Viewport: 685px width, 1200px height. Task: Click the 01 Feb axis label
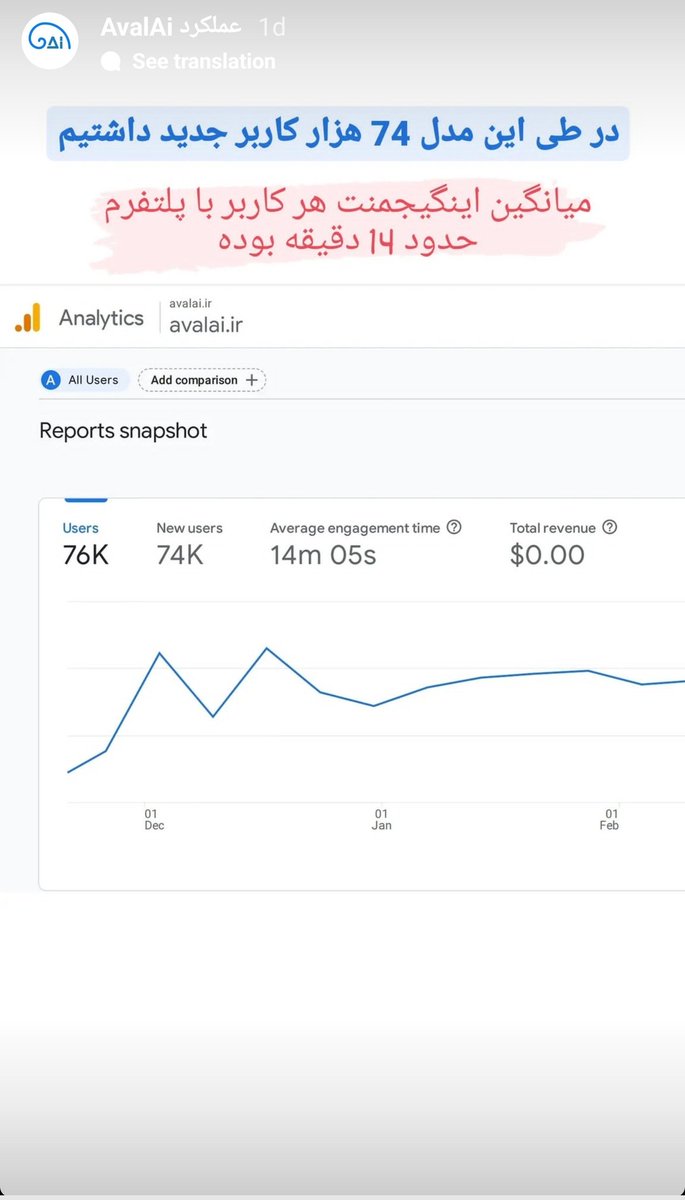point(609,820)
